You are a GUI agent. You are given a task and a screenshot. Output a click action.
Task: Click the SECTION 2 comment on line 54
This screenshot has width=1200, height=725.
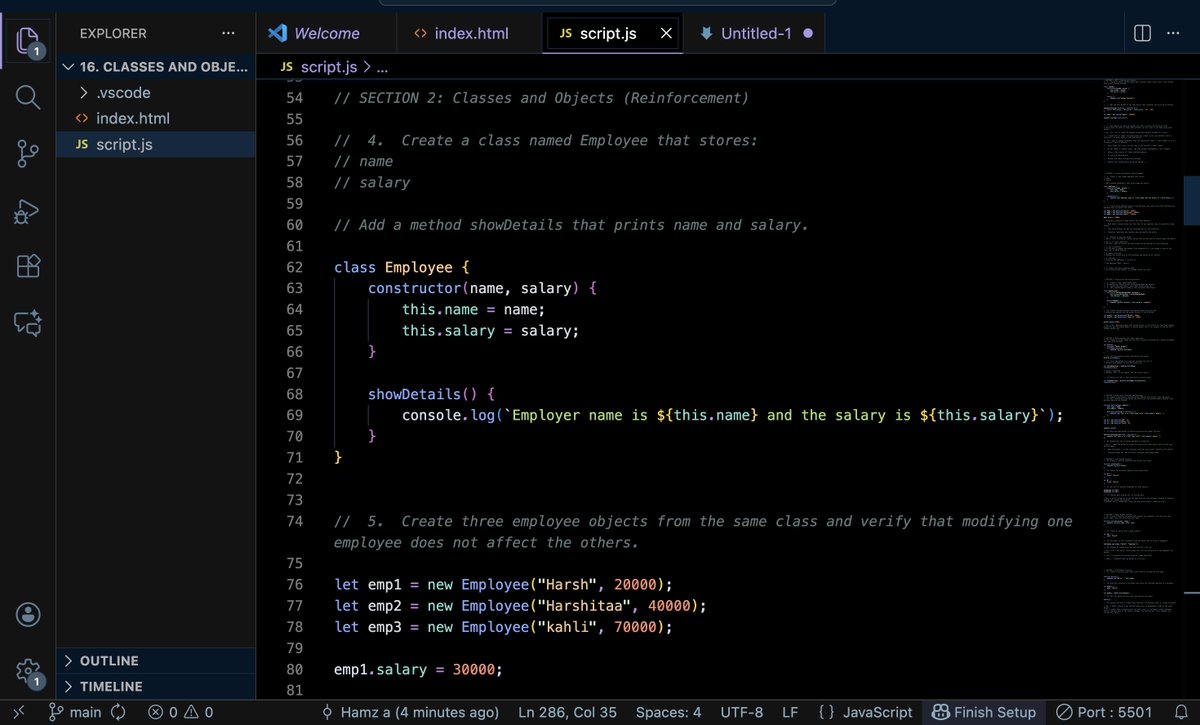click(541, 98)
